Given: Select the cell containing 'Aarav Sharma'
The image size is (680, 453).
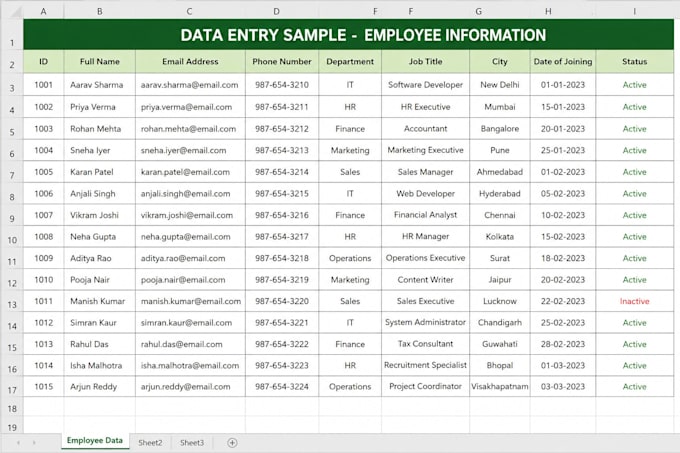Looking at the screenshot, I should coord(100,85).
